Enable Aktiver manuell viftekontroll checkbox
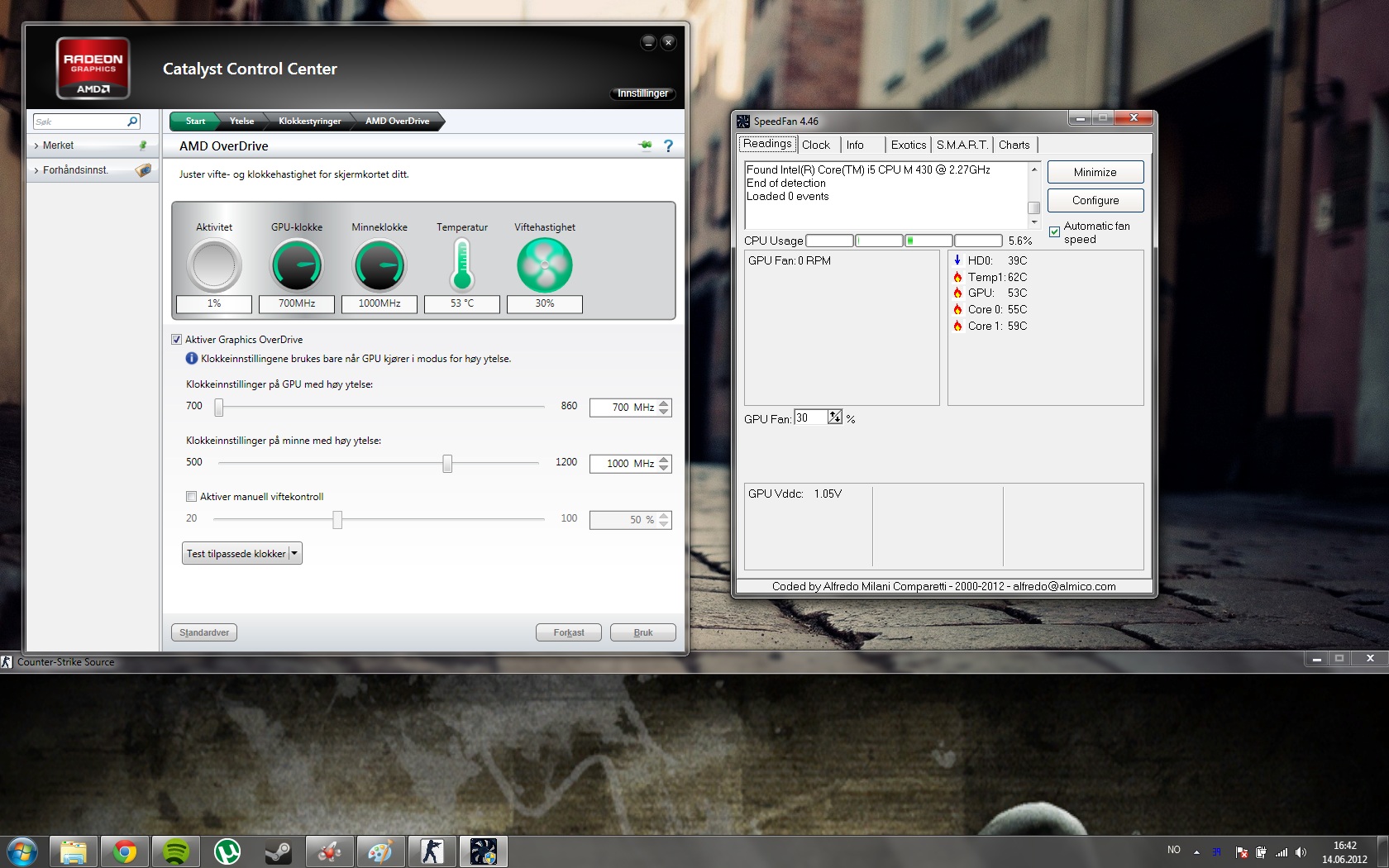Screen dimensions: 1389x868 coord(192,497)
